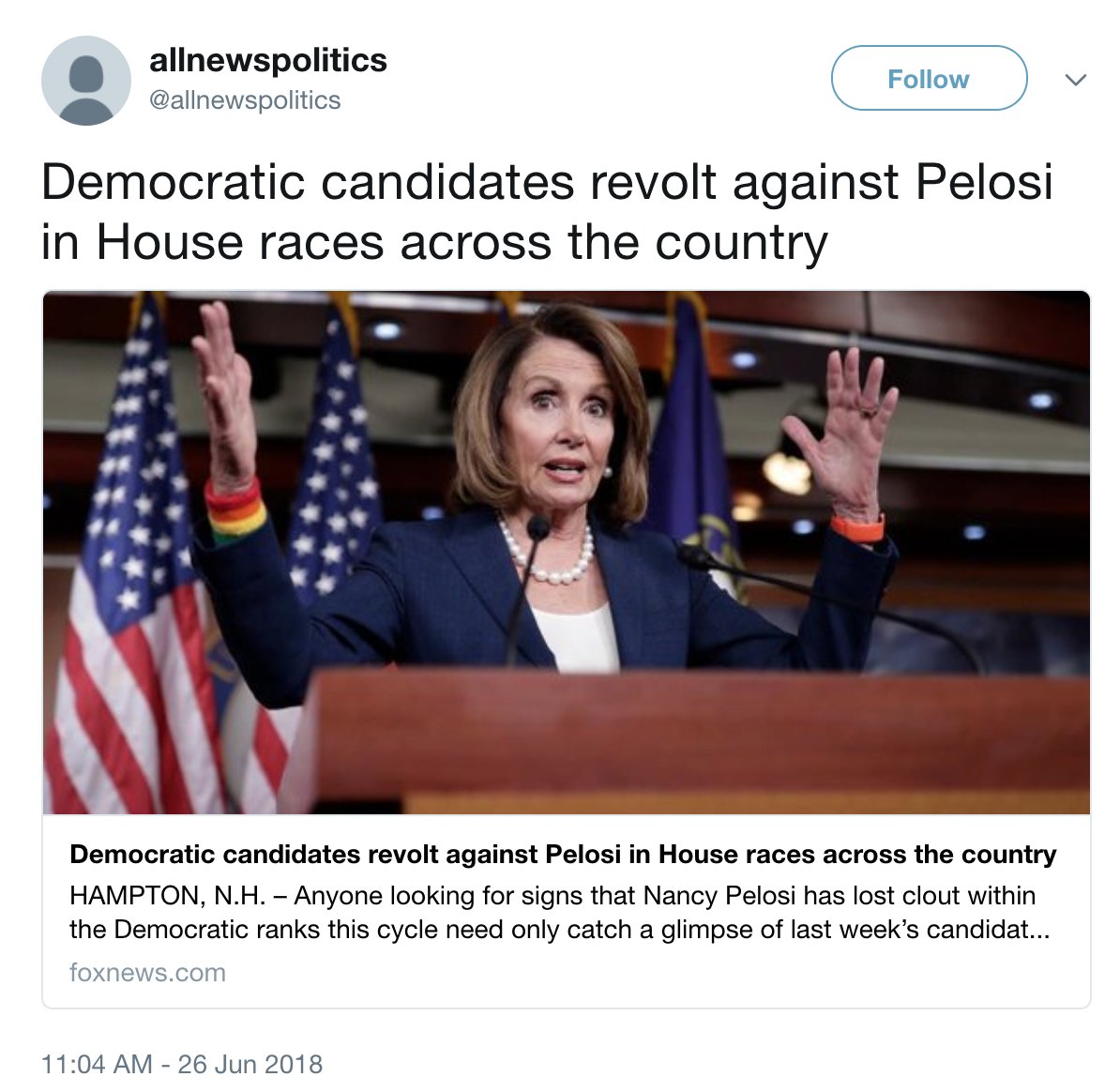1120x1092 pixels.
Task: Click the HAMPTON, N.H. article summary text
Action: pyautogui.click(x=560, y=912)
